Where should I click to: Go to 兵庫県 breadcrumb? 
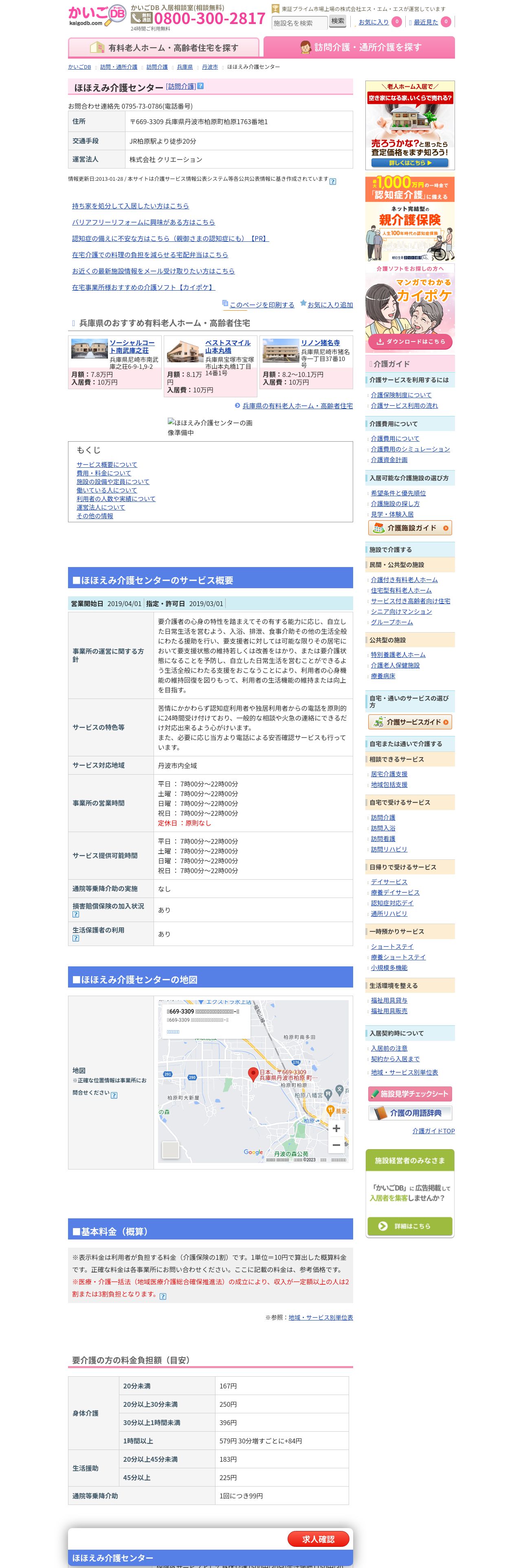click(185, 67)
